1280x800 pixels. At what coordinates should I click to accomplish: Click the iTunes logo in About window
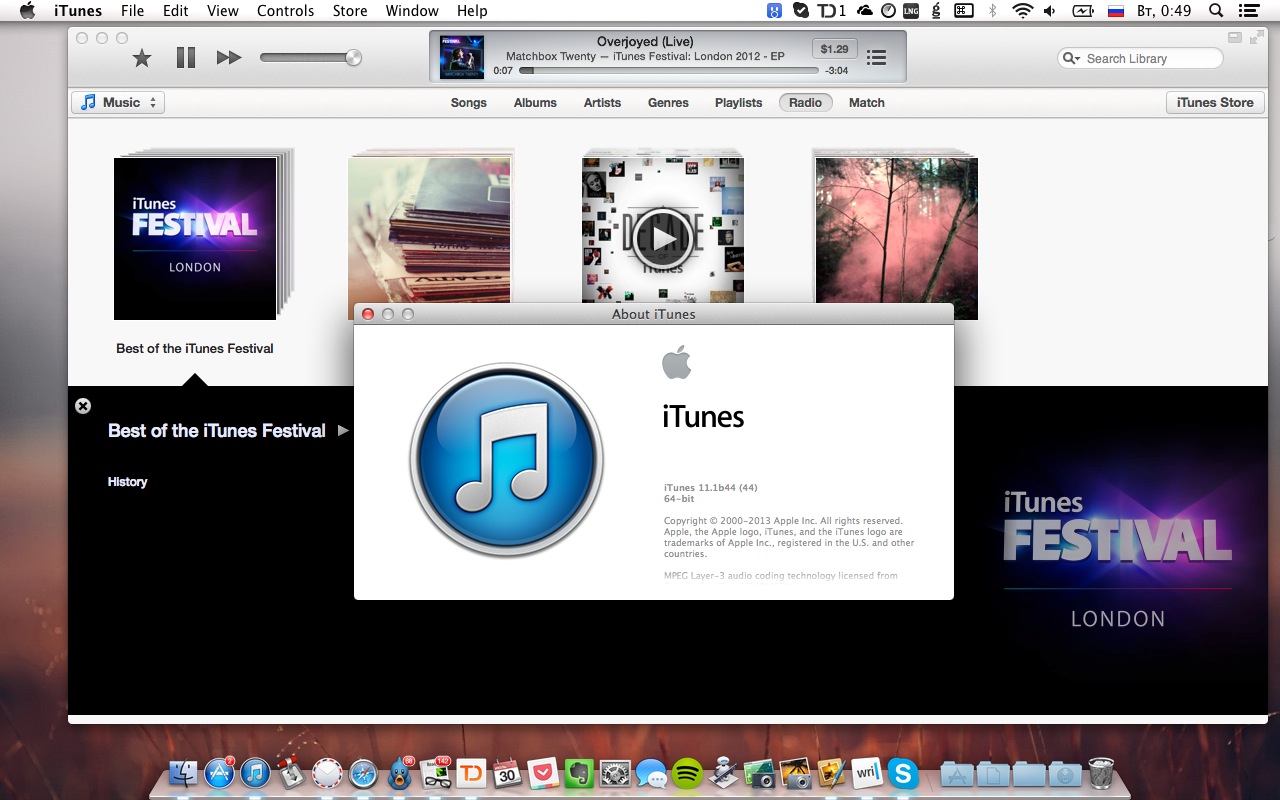pyautogui.click(x=507, y=460)
